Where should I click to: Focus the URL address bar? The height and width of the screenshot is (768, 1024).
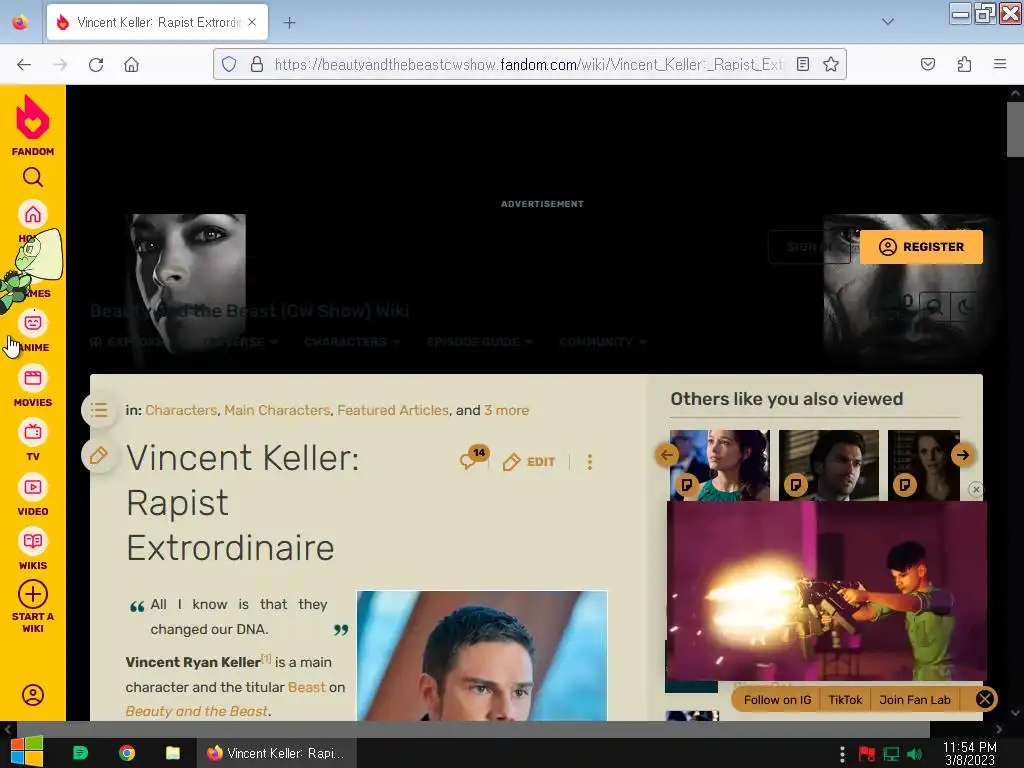(529, 64)
